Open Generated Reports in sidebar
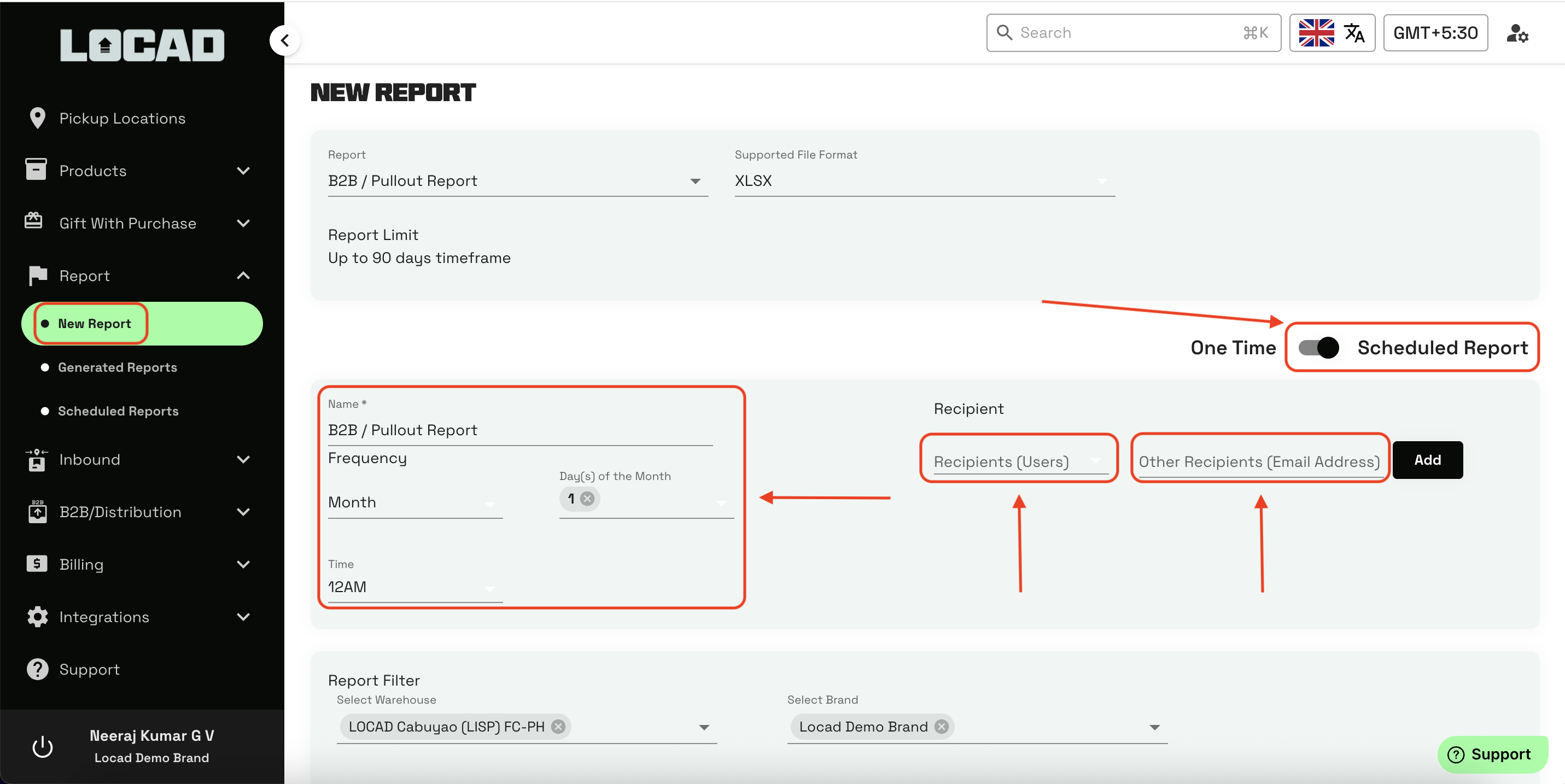 coord(117,367)
